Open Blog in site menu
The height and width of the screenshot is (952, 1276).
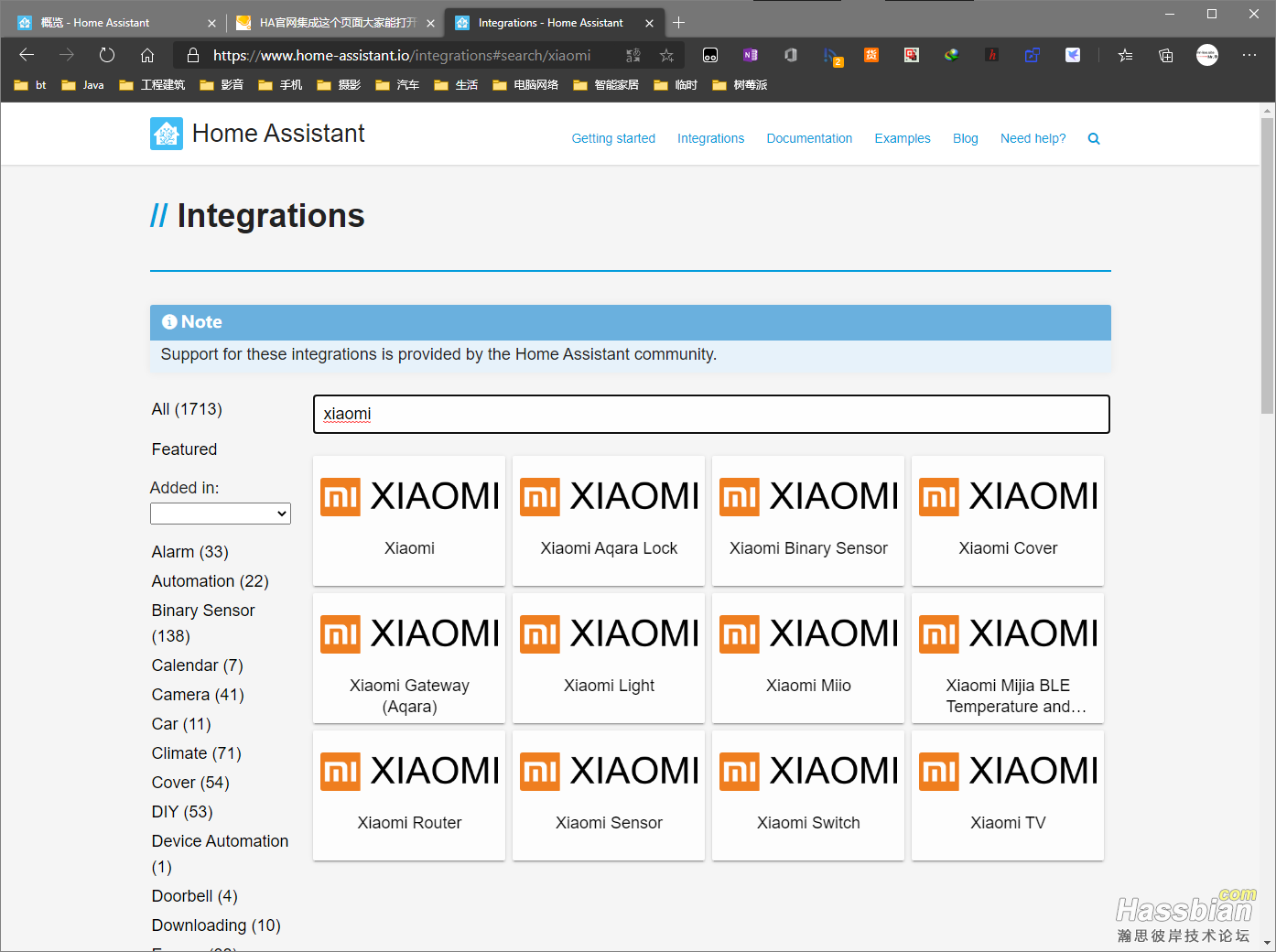tap(966, 138)
